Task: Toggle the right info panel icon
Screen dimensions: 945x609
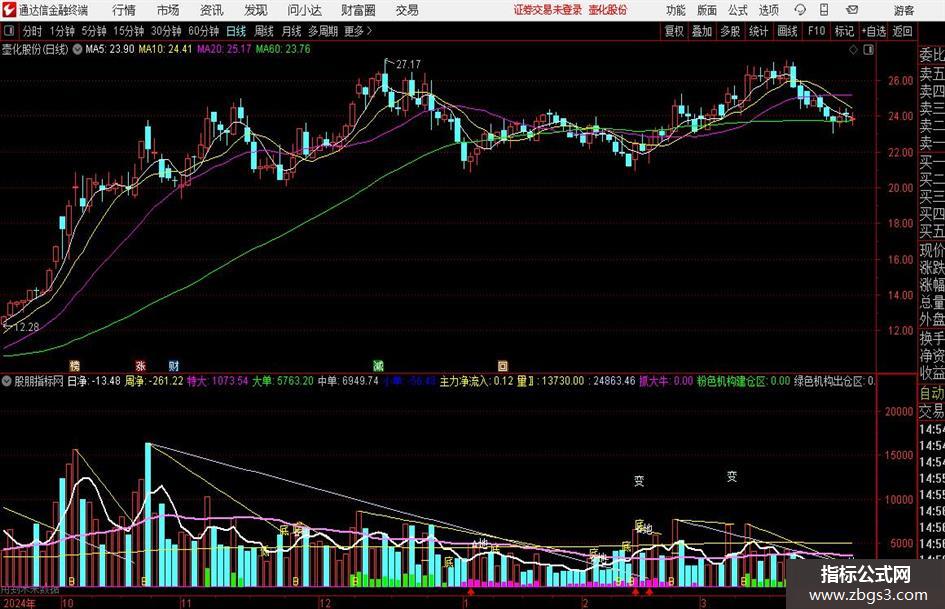Action: coord(868,50)
